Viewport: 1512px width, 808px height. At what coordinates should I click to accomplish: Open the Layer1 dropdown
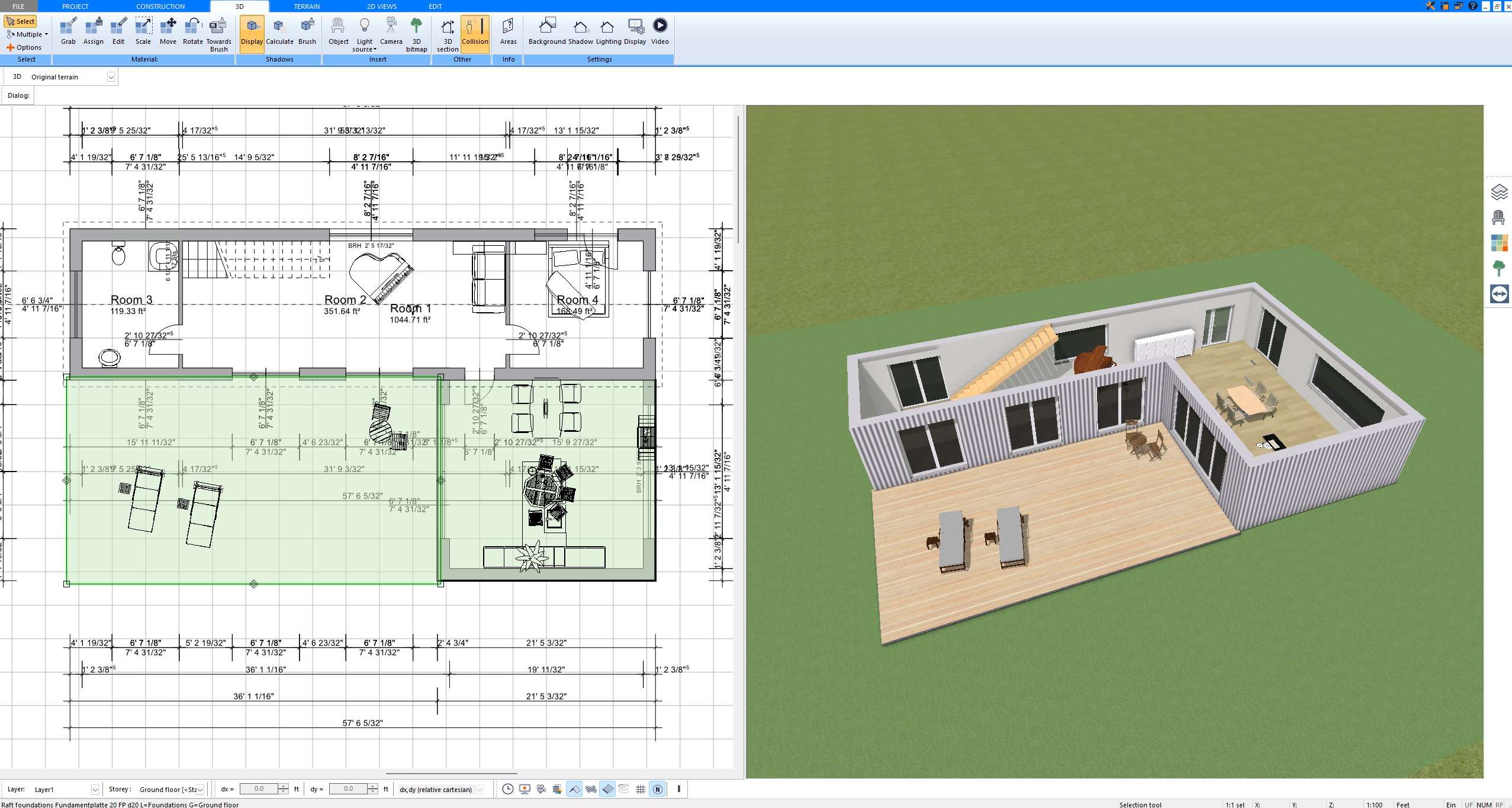point(95,789)
